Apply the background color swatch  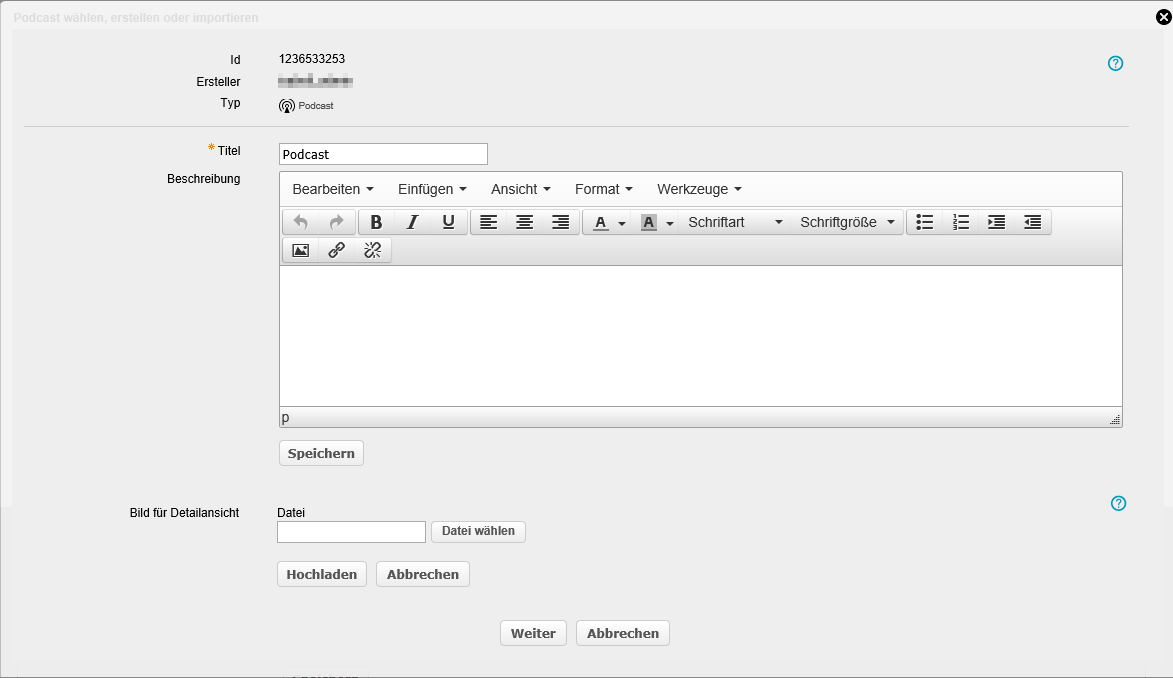(x=648, y=222)
